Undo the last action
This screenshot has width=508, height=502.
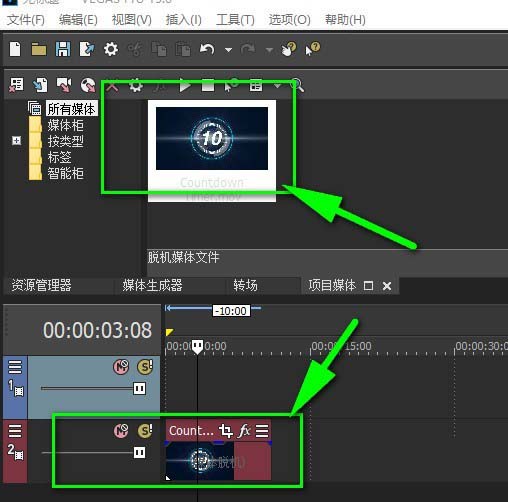pyautogui.click(x=207, y=49)
